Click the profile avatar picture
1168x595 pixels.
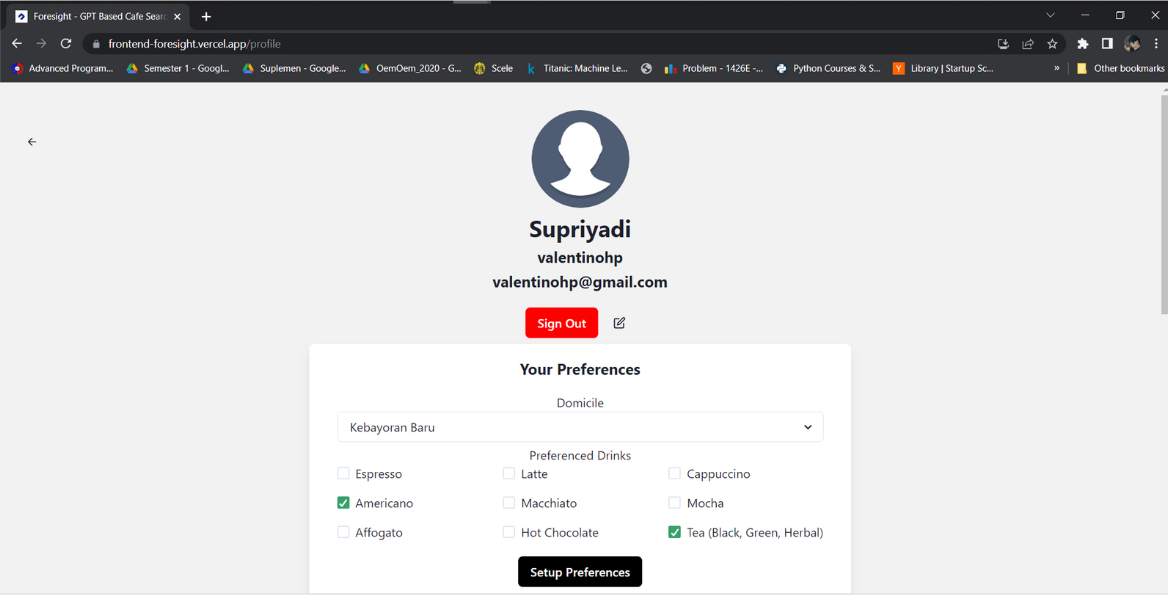click(580, 159)
